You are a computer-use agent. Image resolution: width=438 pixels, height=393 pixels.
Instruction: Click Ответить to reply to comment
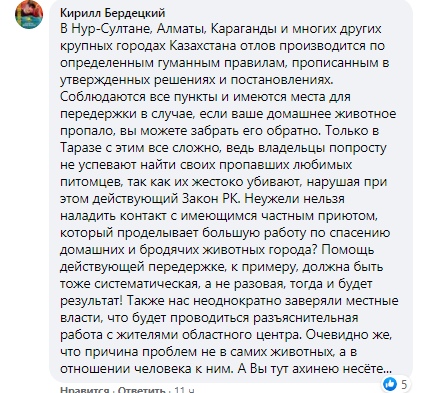click(142, 390)
